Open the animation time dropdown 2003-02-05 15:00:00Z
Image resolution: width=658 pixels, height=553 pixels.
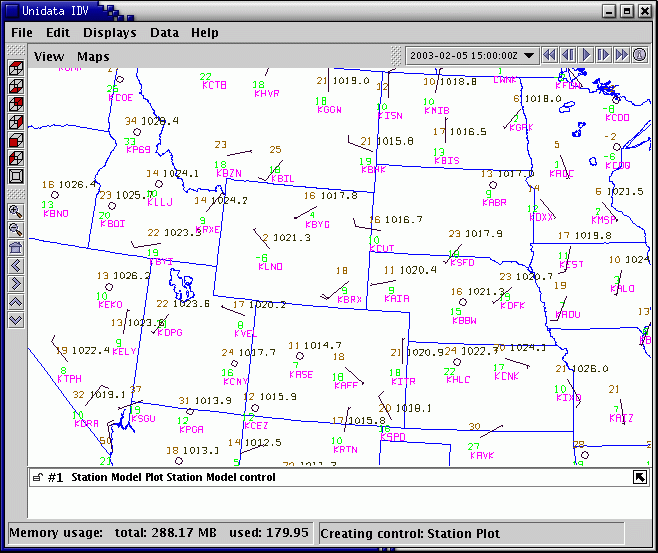(472, 55)
